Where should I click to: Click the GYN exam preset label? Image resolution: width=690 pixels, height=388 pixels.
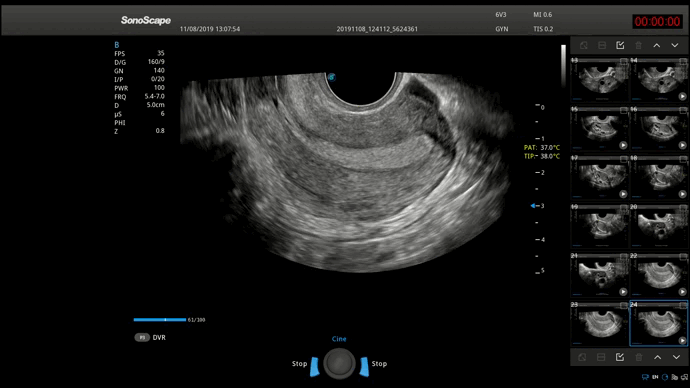[502, 29]
